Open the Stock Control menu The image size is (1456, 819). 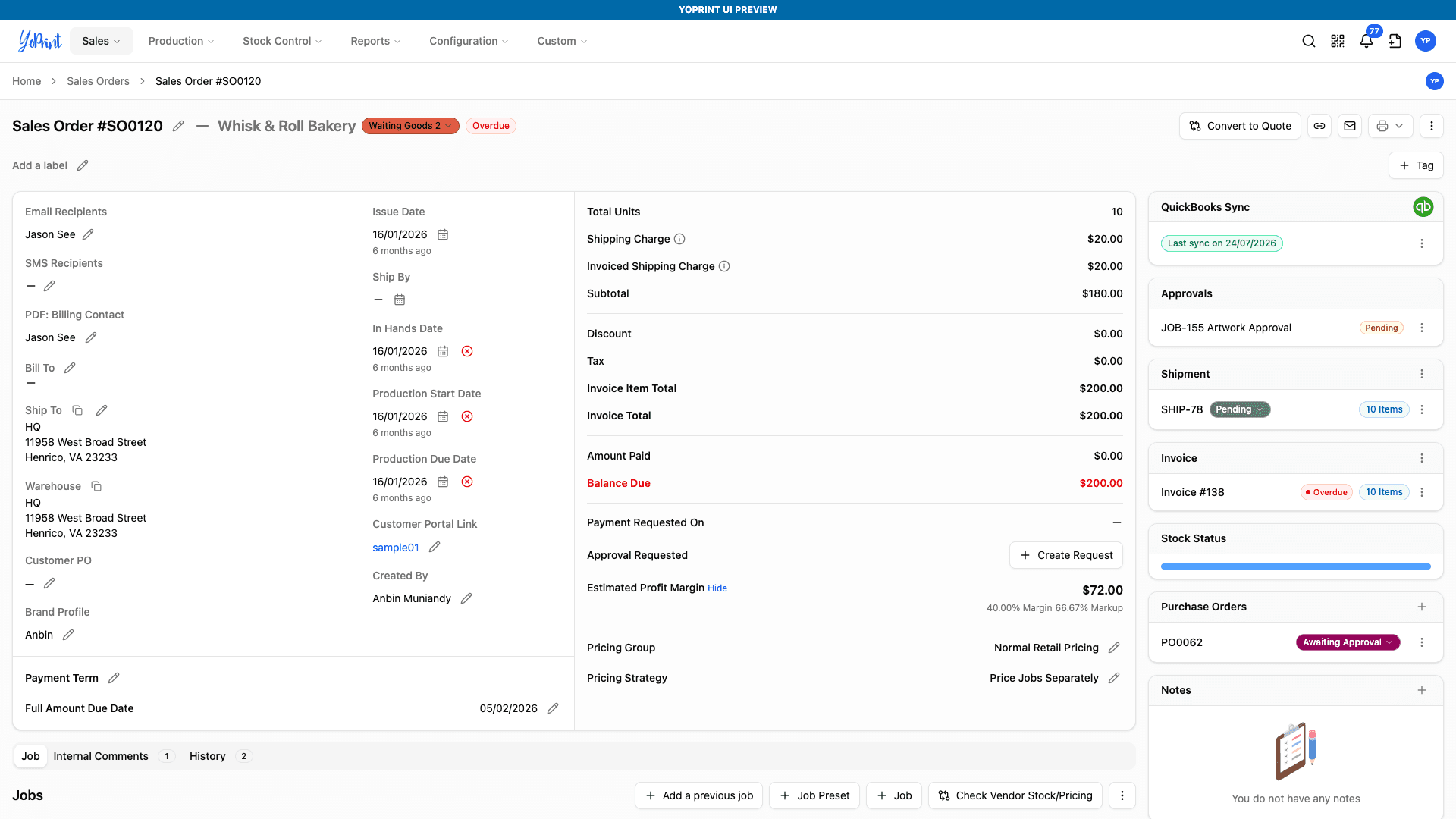282,41
